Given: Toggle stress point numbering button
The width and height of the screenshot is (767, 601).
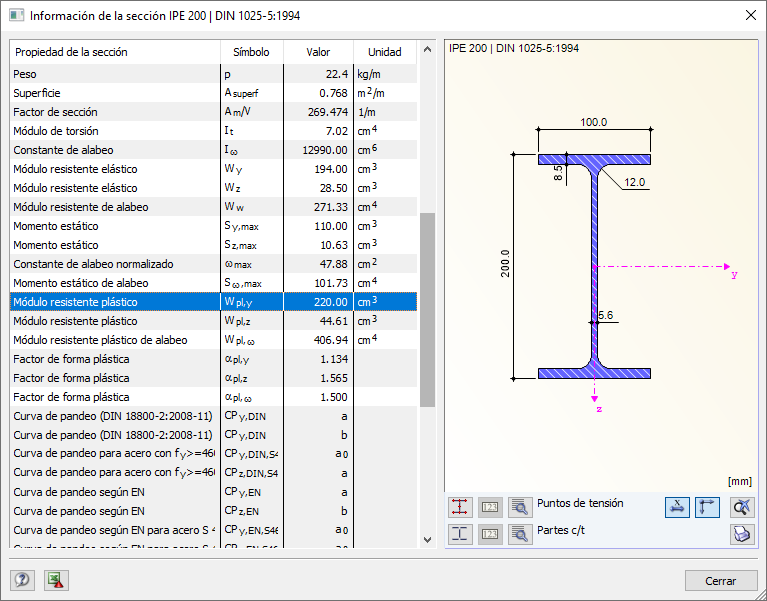Looking at the screenshot, I should tap(490, 507).
